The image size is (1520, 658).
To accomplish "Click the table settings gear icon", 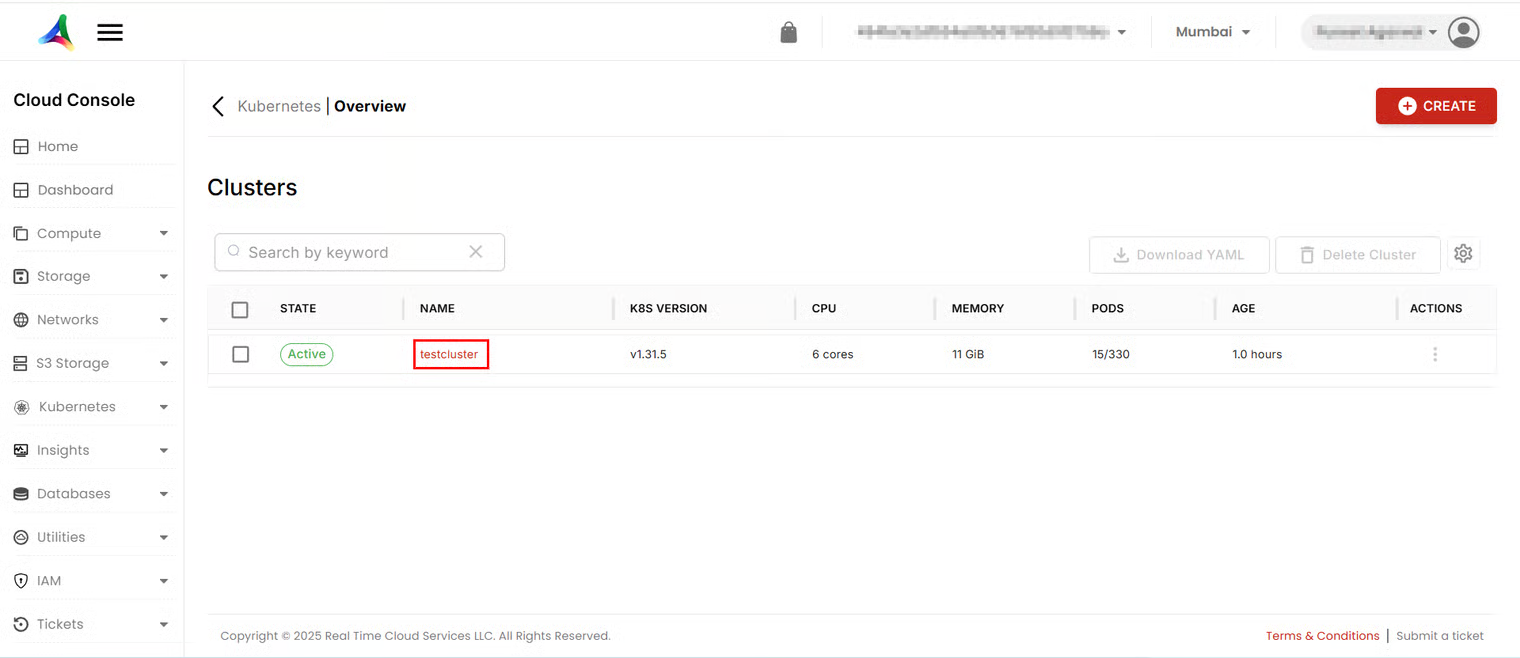I will pos(1463,254).
